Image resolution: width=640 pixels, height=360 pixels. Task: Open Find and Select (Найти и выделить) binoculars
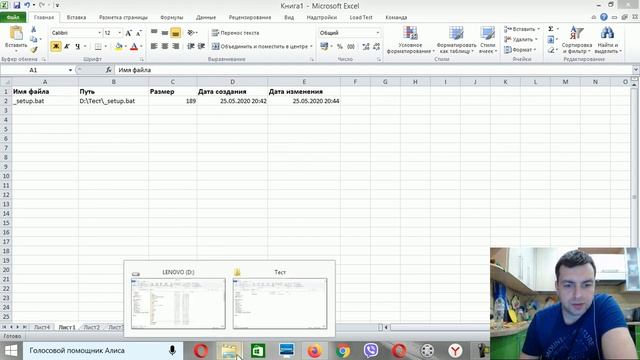point(608,40)
